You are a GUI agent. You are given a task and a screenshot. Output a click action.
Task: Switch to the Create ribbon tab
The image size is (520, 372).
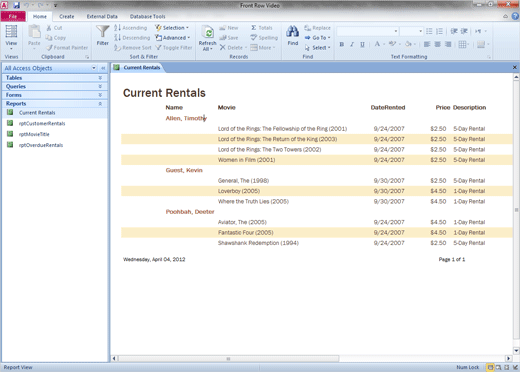click(67, 16)
